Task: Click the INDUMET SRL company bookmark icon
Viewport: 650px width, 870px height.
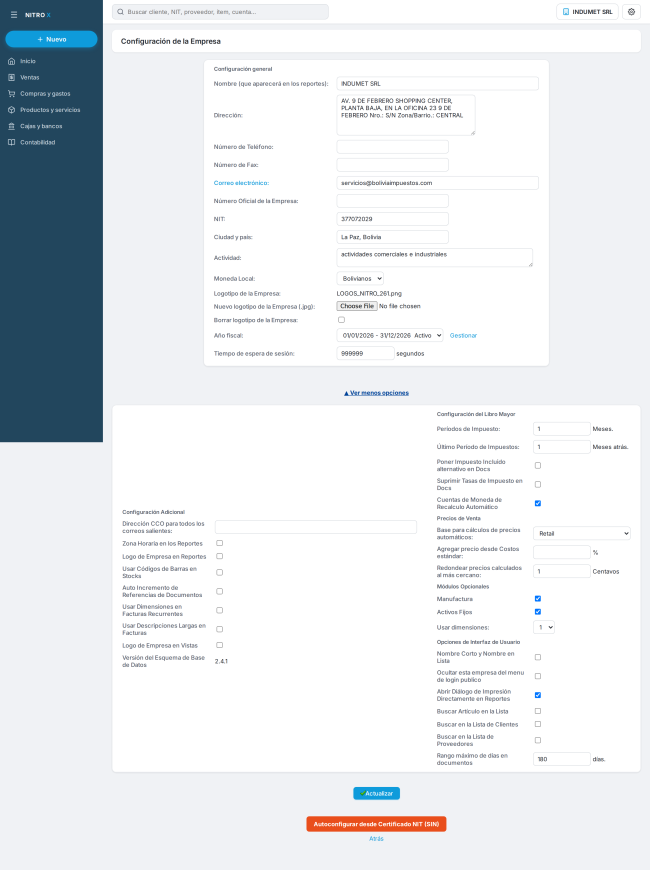Action: 566,12
